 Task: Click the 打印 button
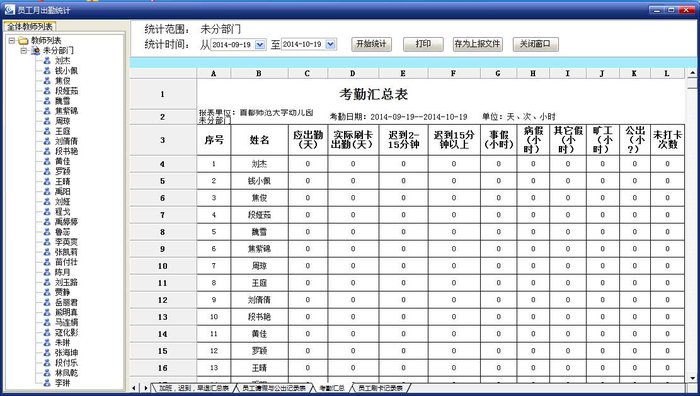[x=423, y=44]
